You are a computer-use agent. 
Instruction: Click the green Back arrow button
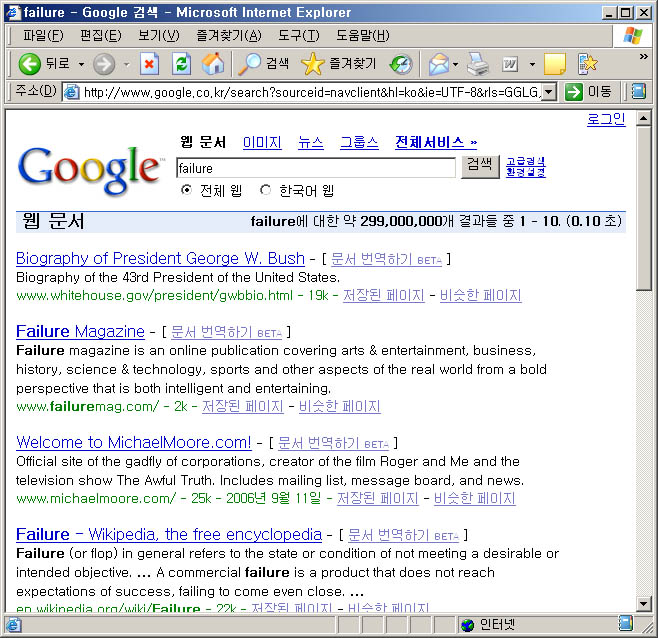29,64
